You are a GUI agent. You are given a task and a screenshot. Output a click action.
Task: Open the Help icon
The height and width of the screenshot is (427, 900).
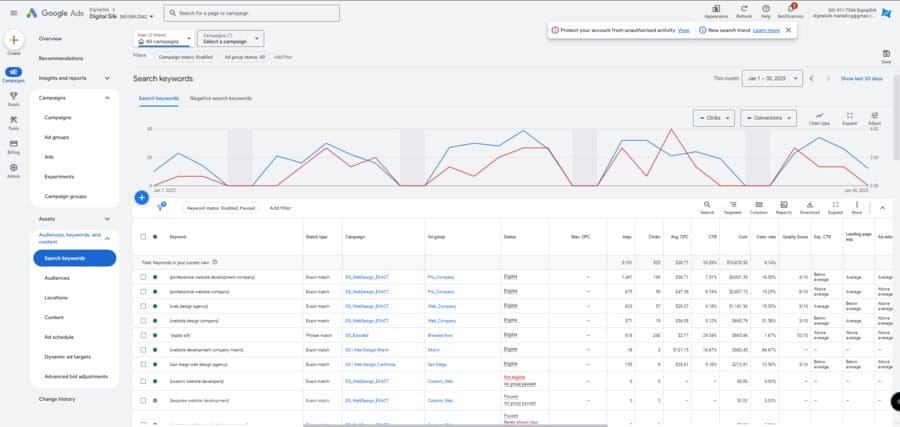coord(766,11)
